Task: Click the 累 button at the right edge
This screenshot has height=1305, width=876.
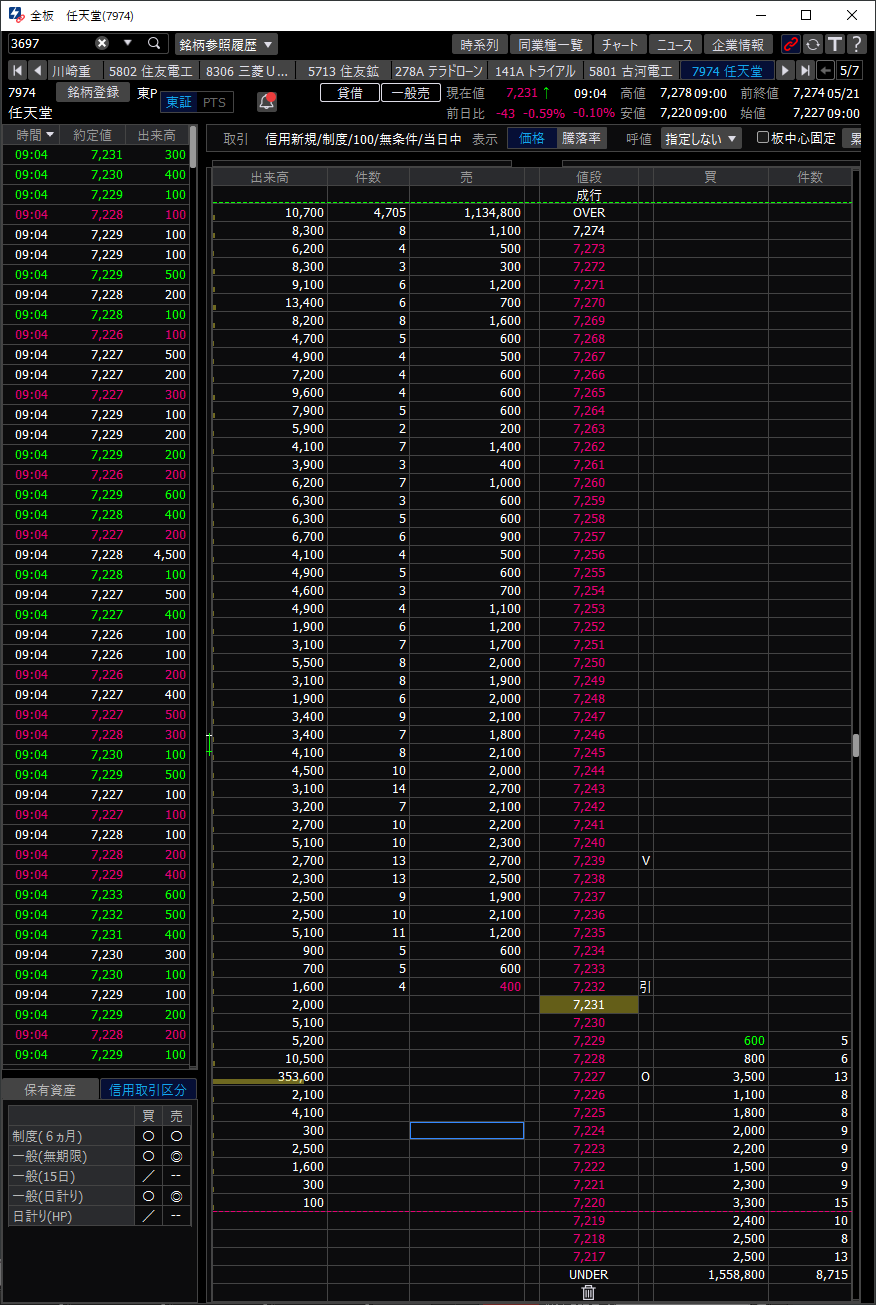Action: click(855, 139)
